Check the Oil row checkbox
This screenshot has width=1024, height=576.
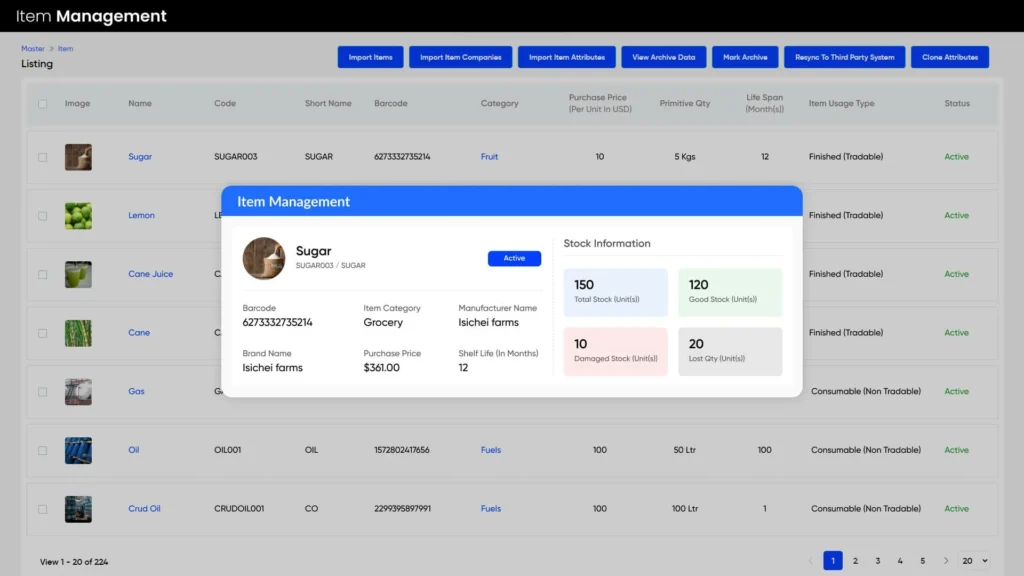click(x=42, y=450)
